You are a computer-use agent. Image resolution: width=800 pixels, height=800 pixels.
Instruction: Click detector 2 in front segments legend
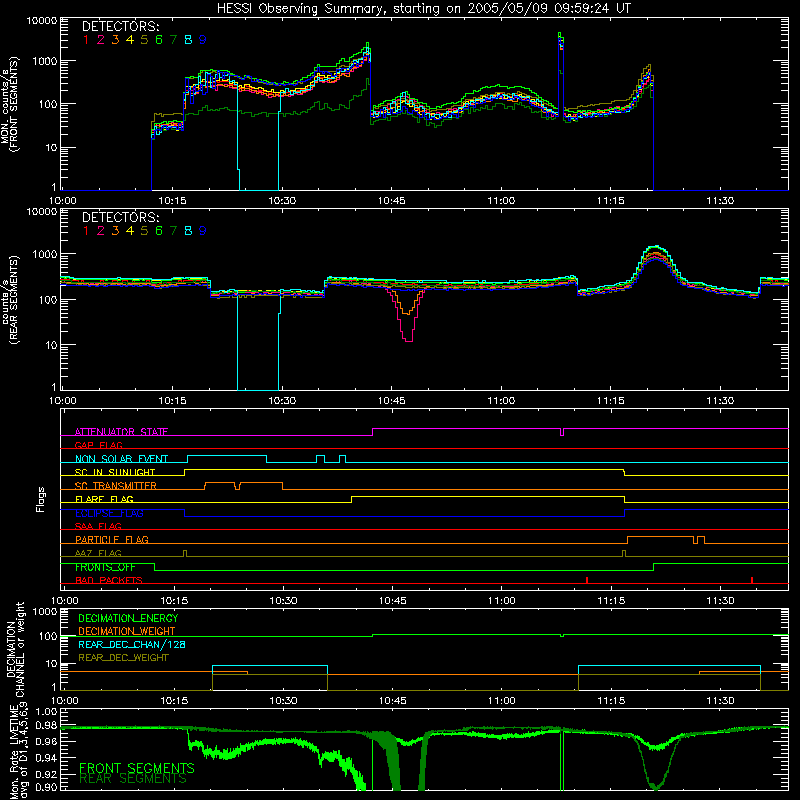pos(101,40)
